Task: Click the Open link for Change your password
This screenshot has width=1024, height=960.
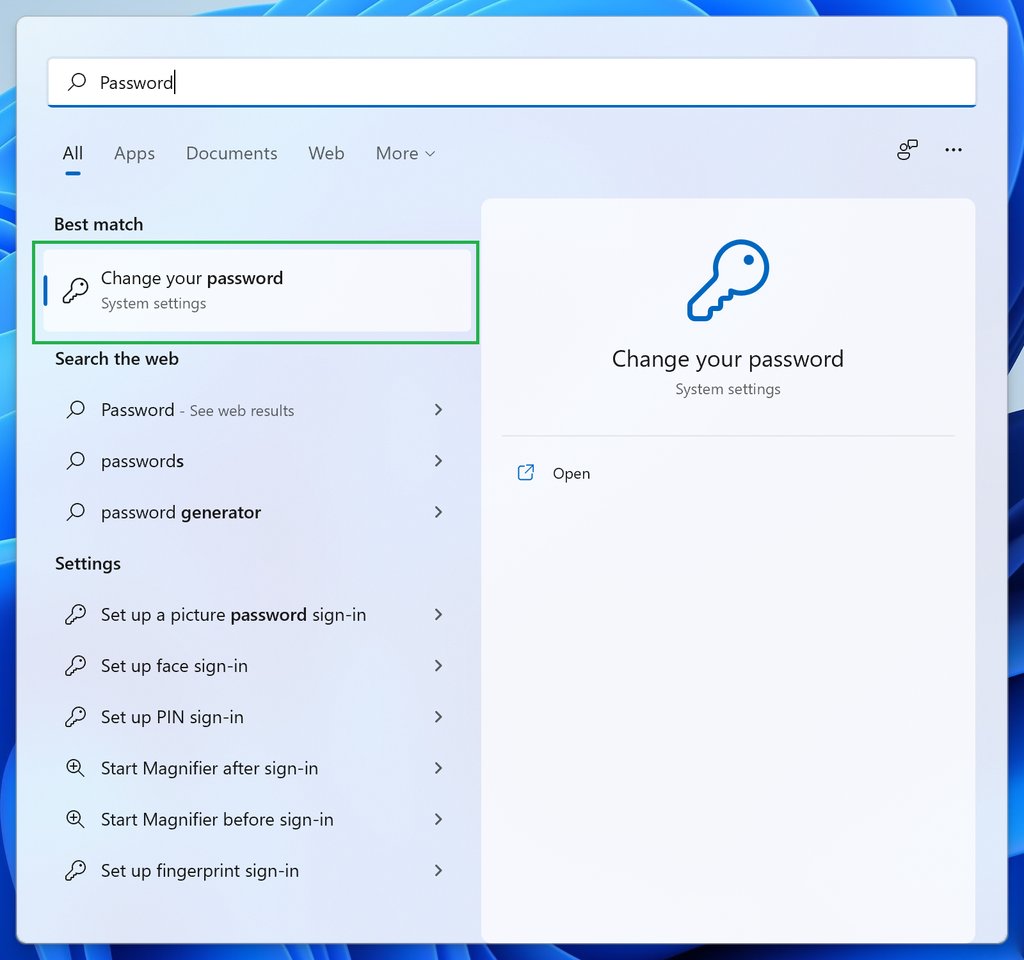Action: click(x=571, y=472)
